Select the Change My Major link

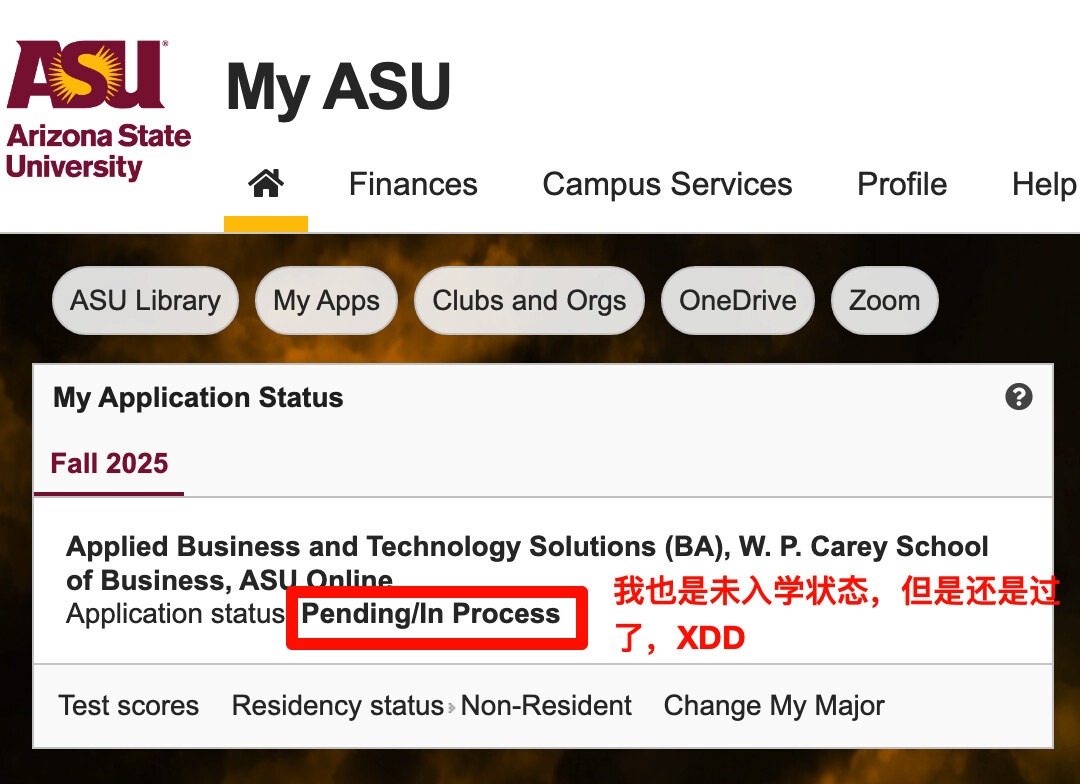[x=774, y=705]
